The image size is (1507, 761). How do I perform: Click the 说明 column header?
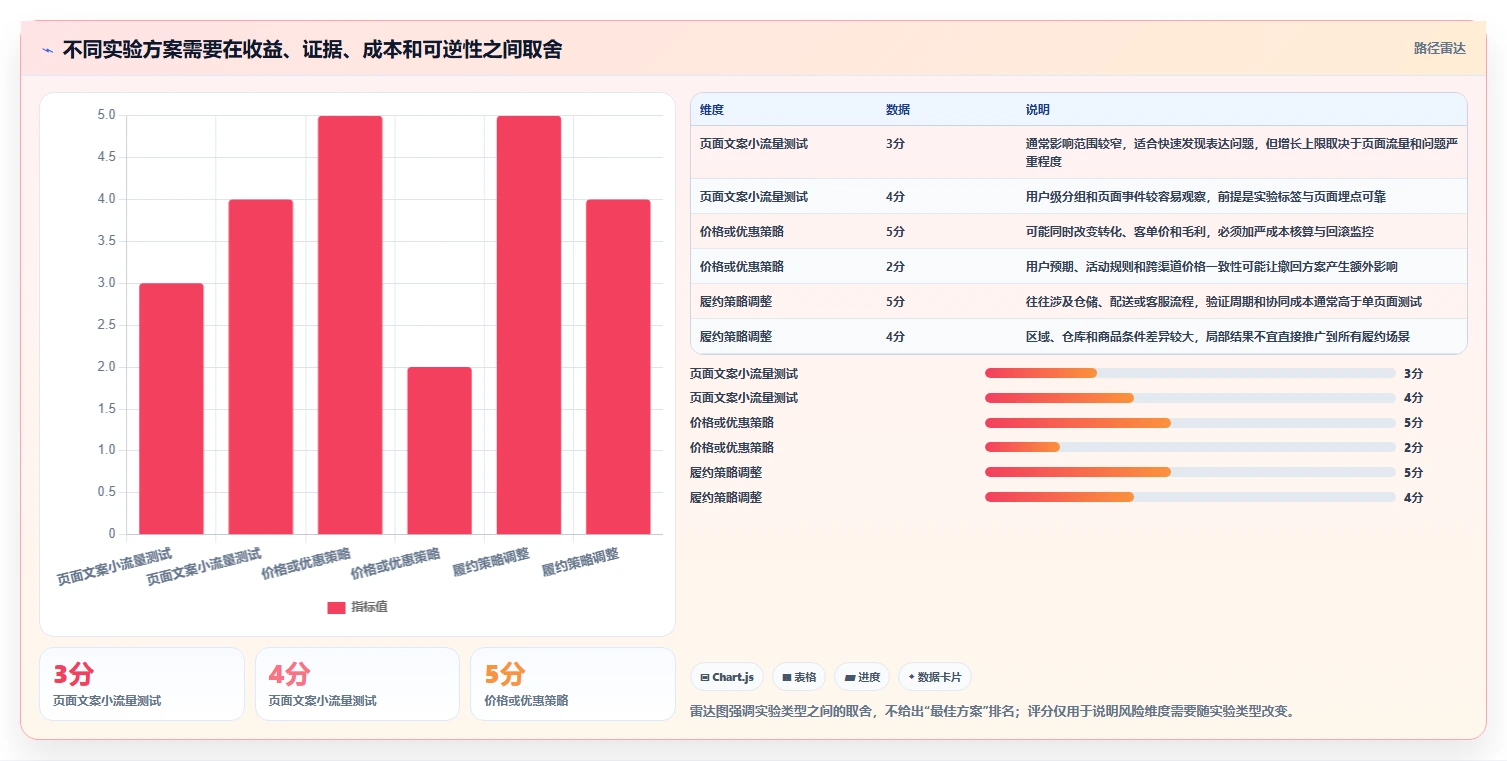(1038, 109)
